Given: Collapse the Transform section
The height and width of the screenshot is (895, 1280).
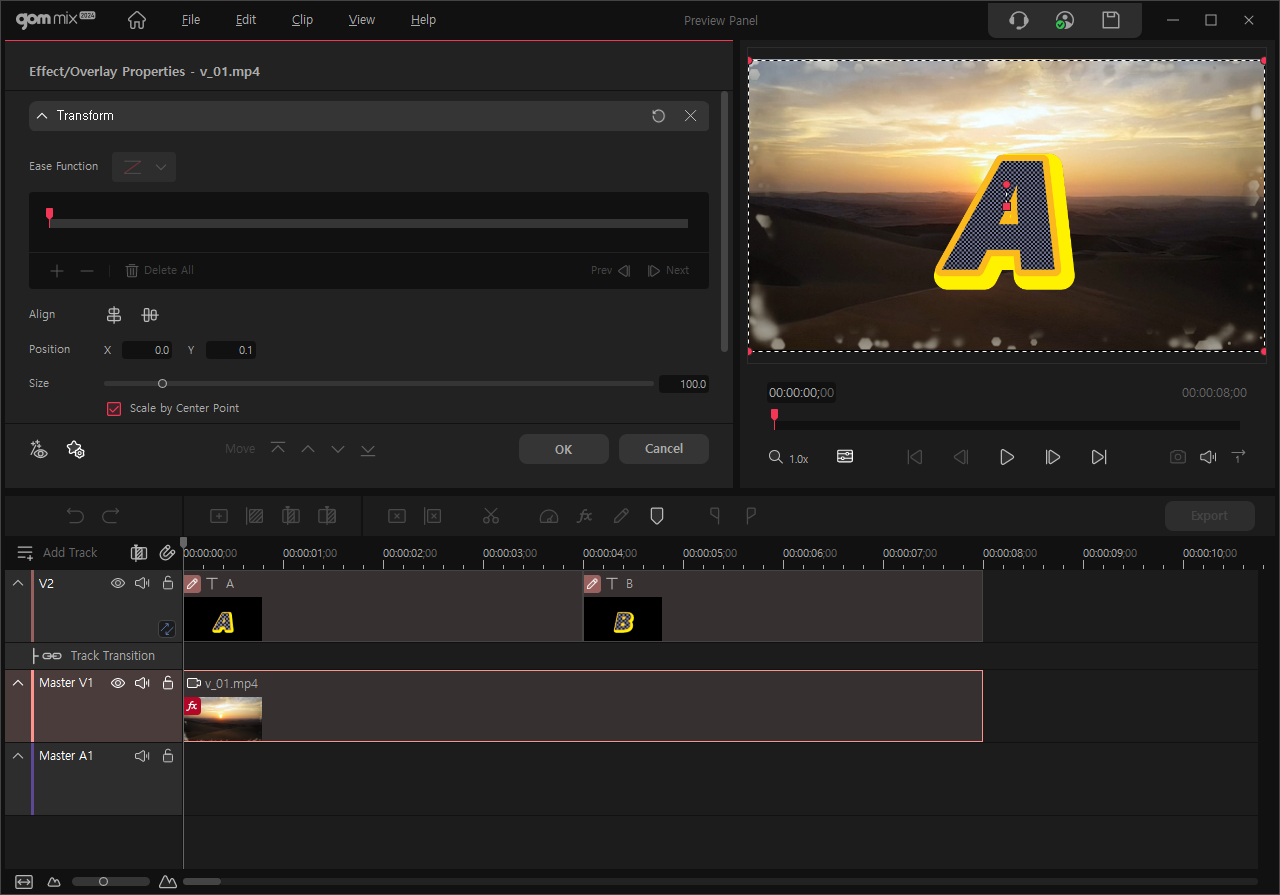Looking at the screenshot, I should click(x=42, y=116).
